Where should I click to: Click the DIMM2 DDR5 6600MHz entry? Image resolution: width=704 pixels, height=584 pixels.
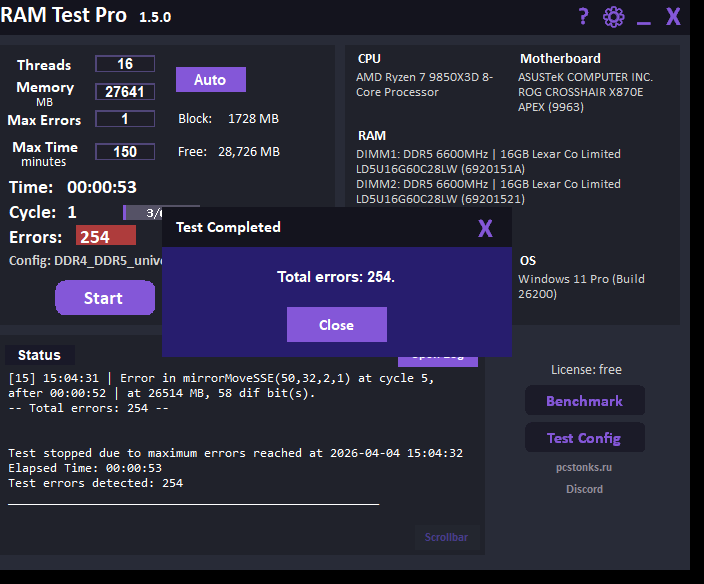(x=488, y=192)
